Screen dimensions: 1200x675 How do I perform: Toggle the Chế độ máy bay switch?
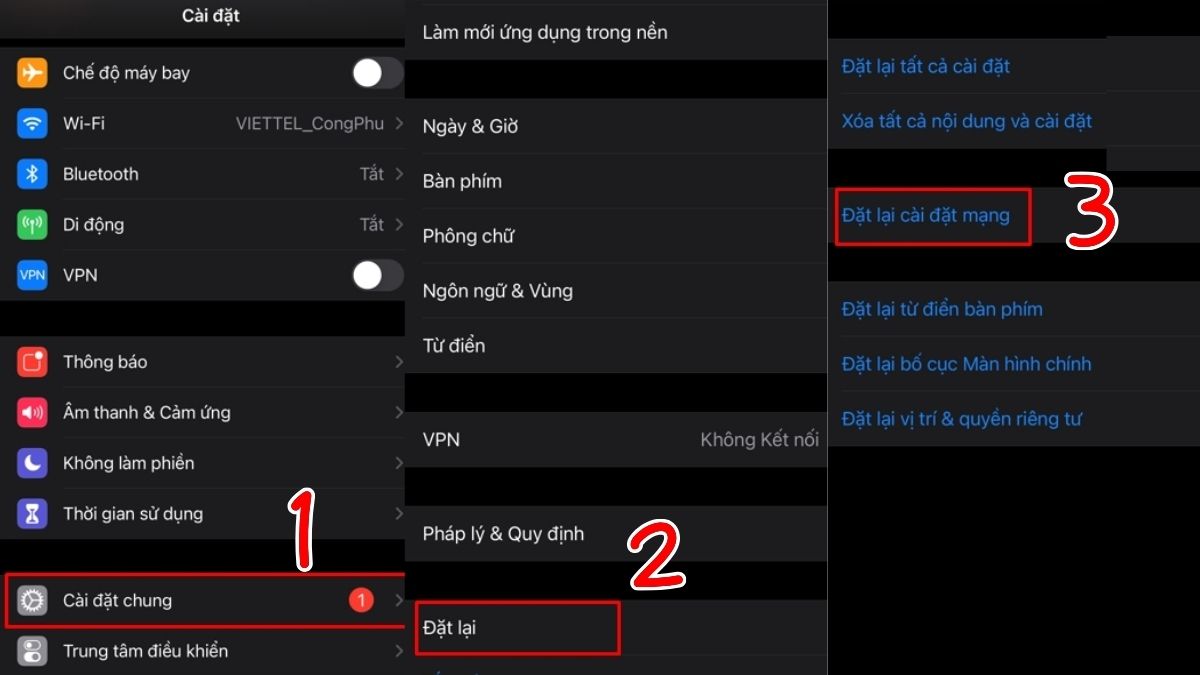click(377, 73)
